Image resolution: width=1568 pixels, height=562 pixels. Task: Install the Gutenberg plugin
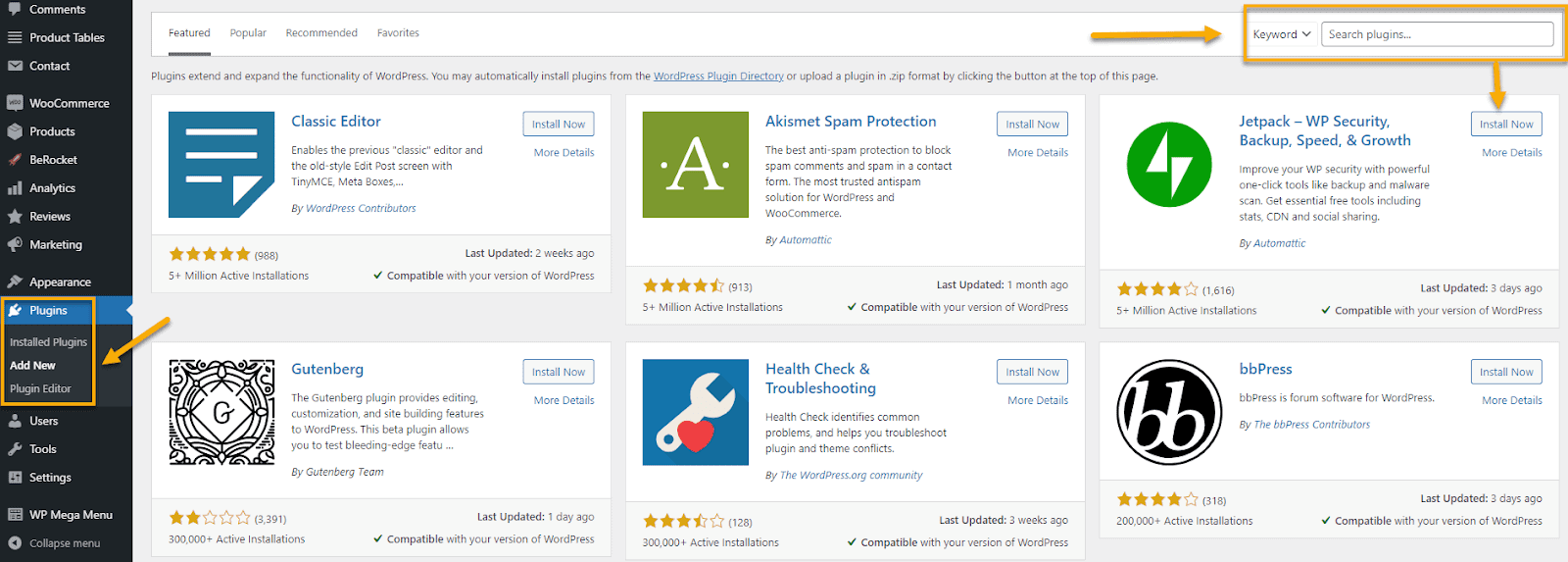pyautogui.click(x=559, y=372)
